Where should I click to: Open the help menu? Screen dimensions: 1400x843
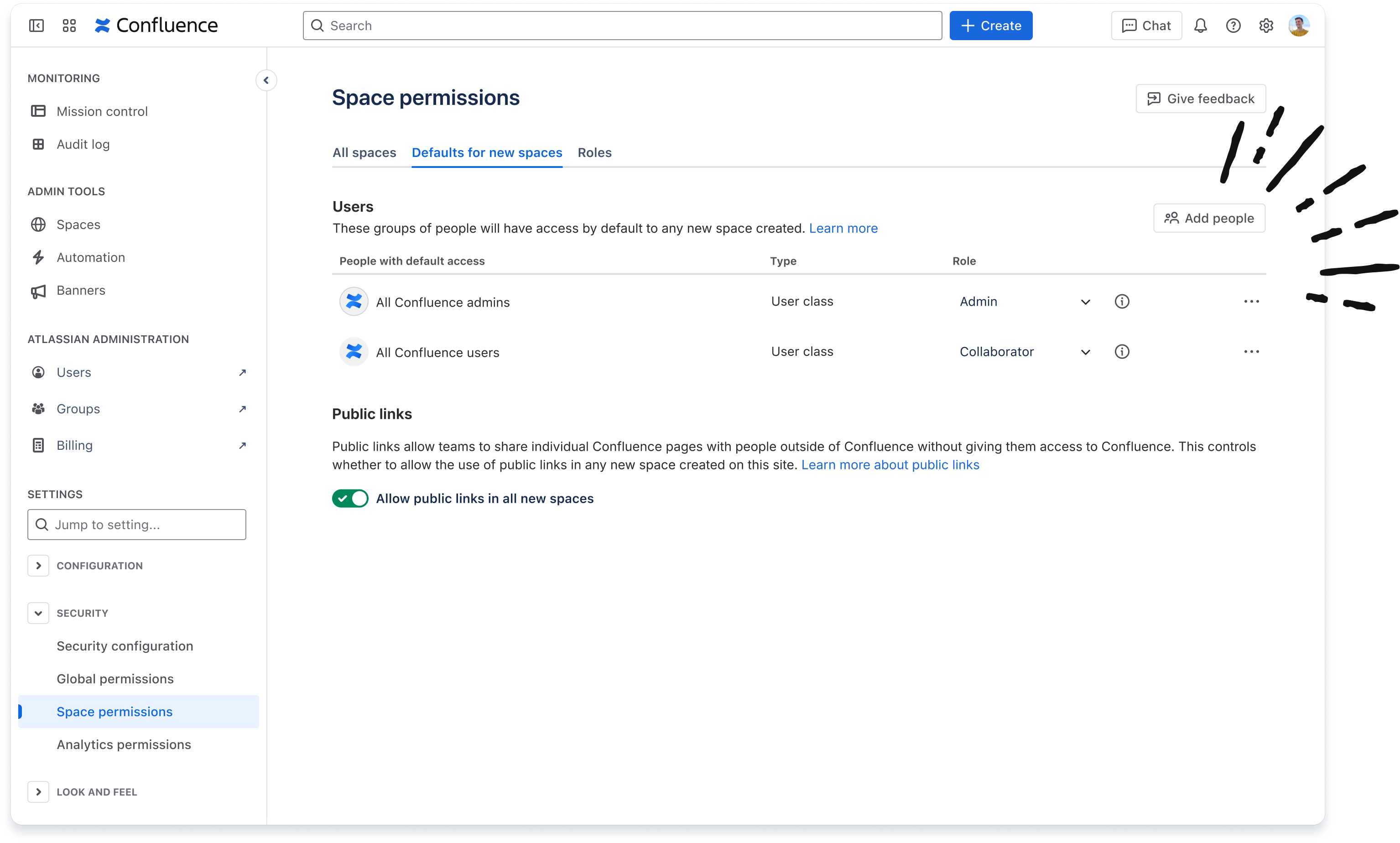click(x=1233, y=25)
